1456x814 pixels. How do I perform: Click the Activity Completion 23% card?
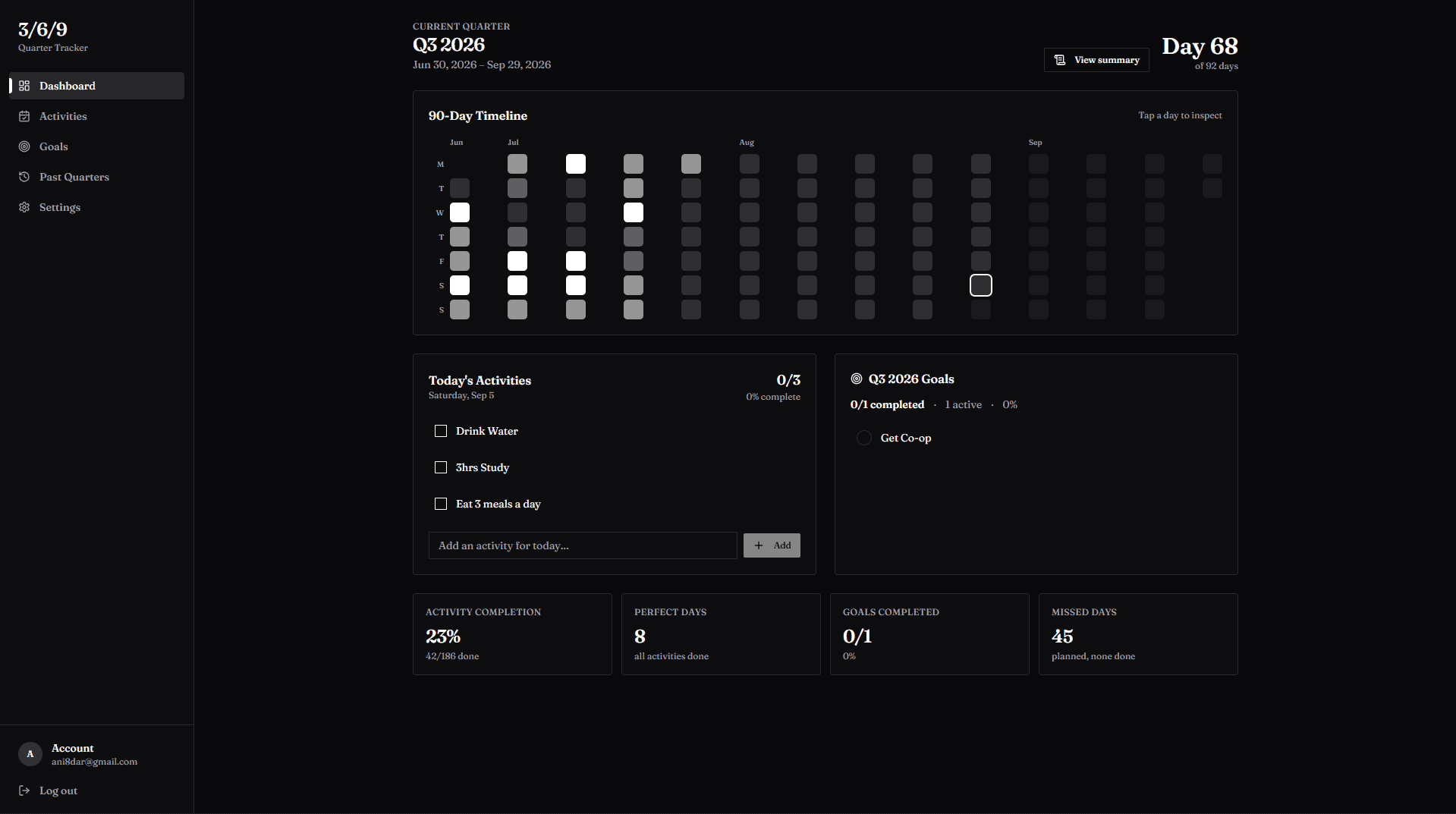click(x=512, y=634)
